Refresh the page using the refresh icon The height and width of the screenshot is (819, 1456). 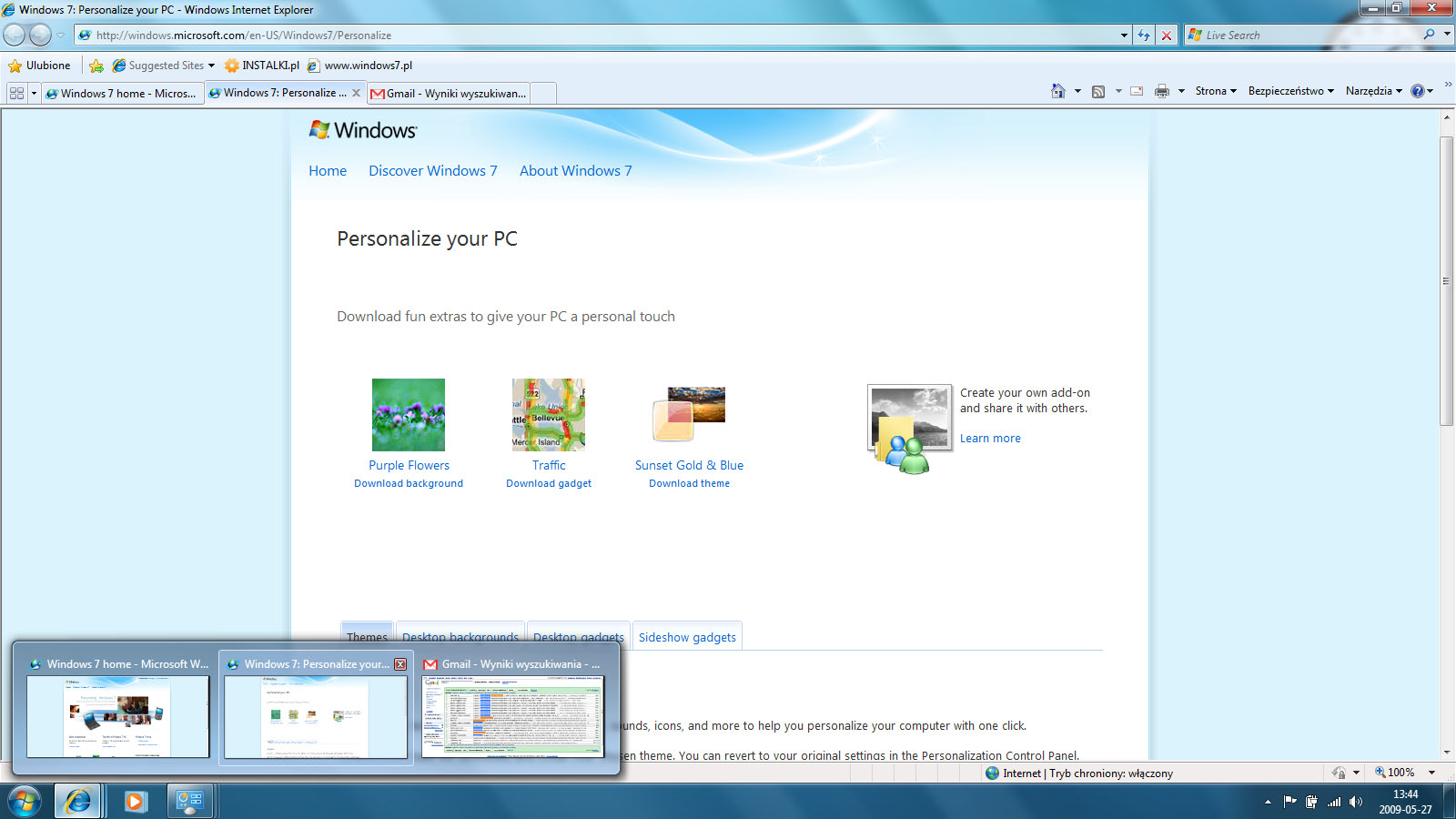point(1144,35)
